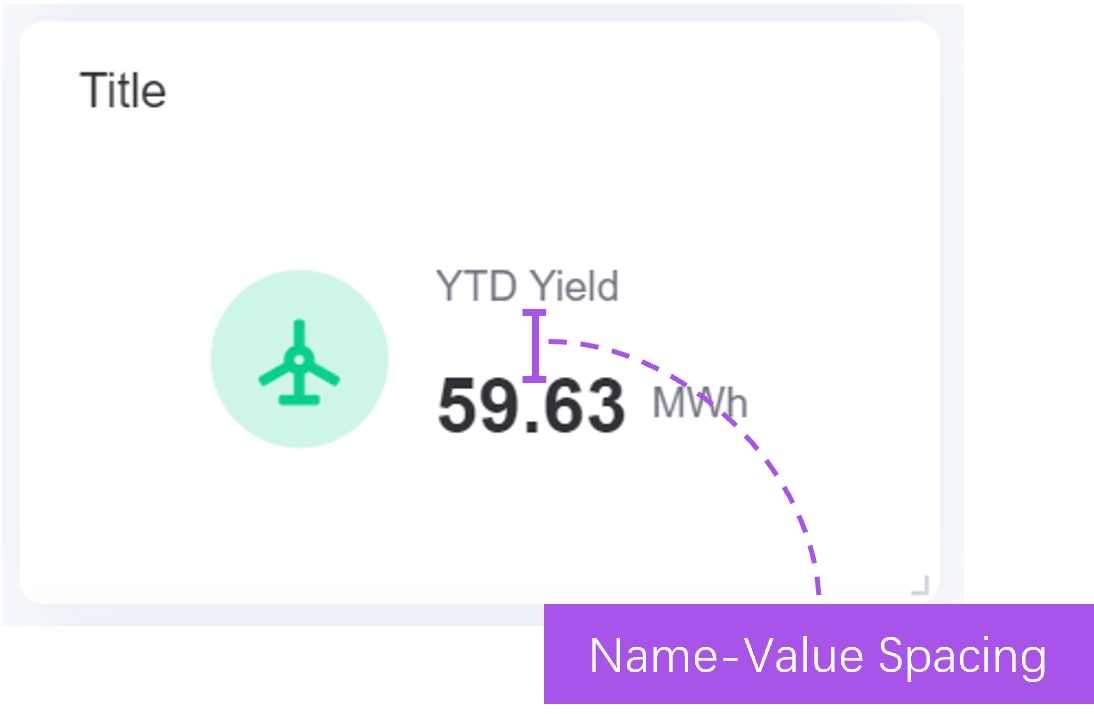Click the green wind turbine icon
1094x714 pixels.
point(299,362)
